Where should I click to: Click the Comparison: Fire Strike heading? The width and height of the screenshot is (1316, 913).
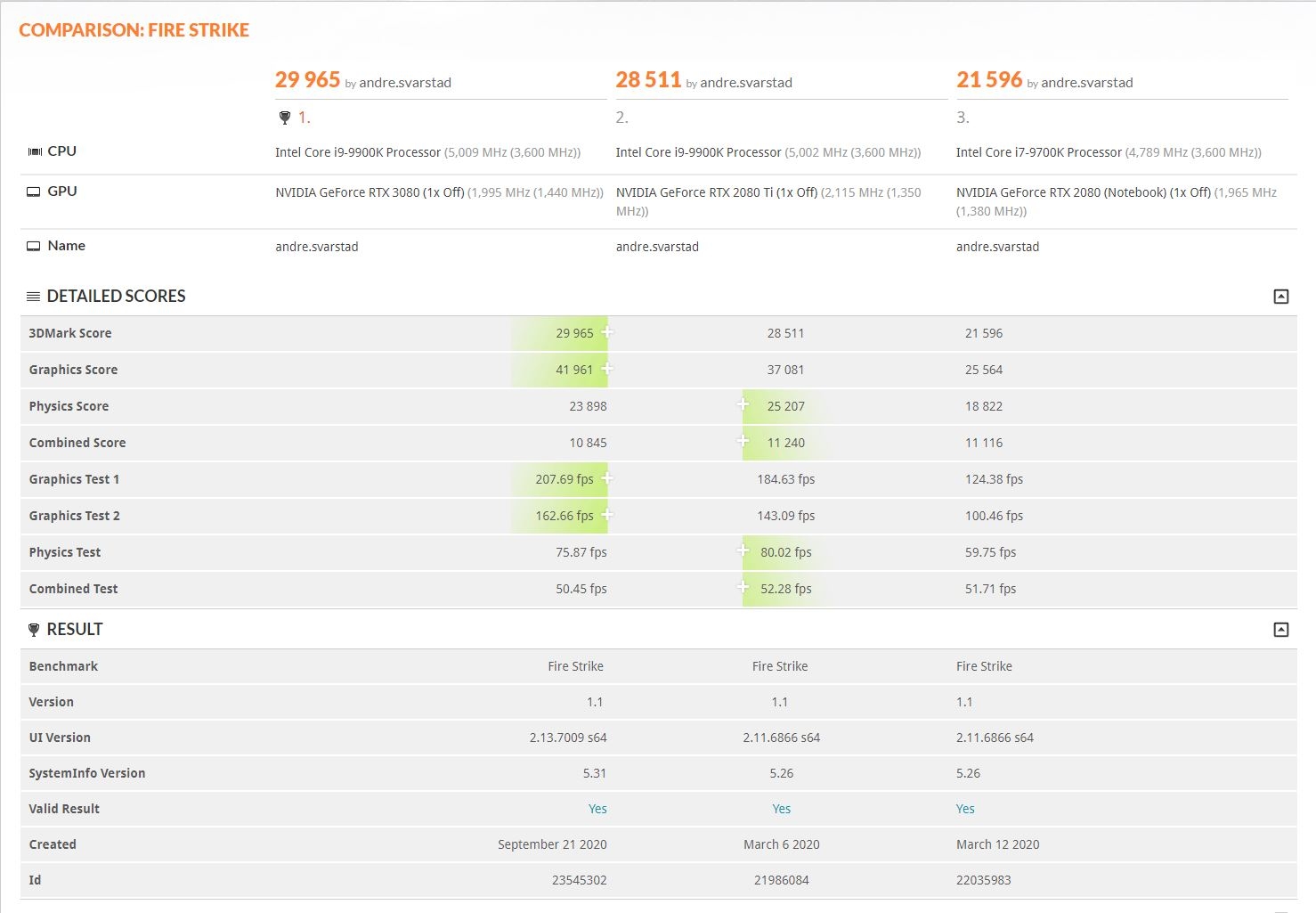click(134, 30)
